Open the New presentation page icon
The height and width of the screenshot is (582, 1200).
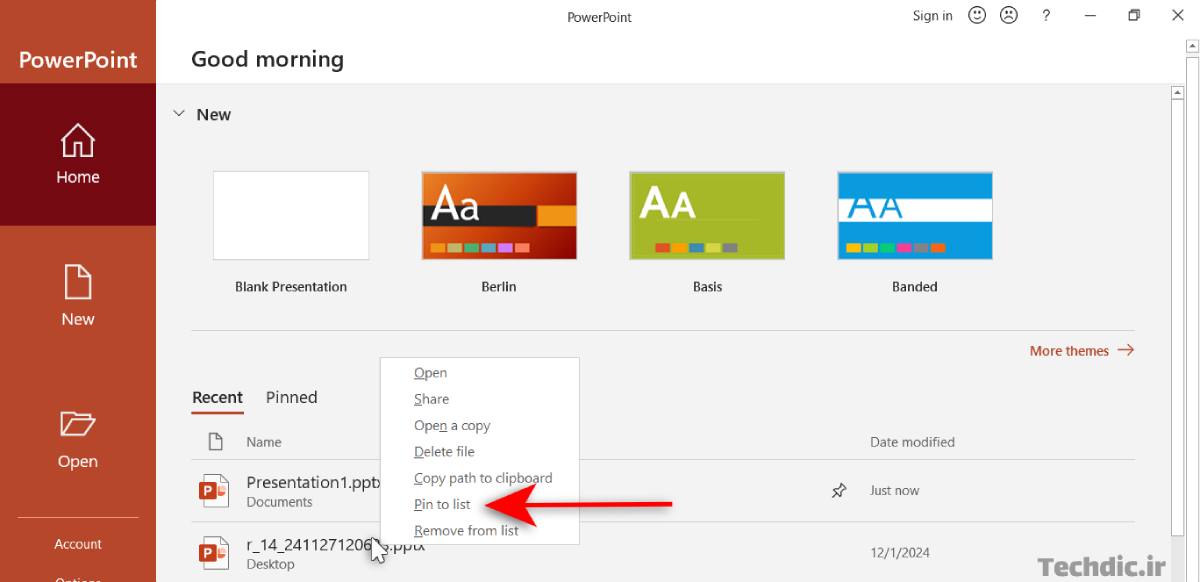click(x=78, y=282)
